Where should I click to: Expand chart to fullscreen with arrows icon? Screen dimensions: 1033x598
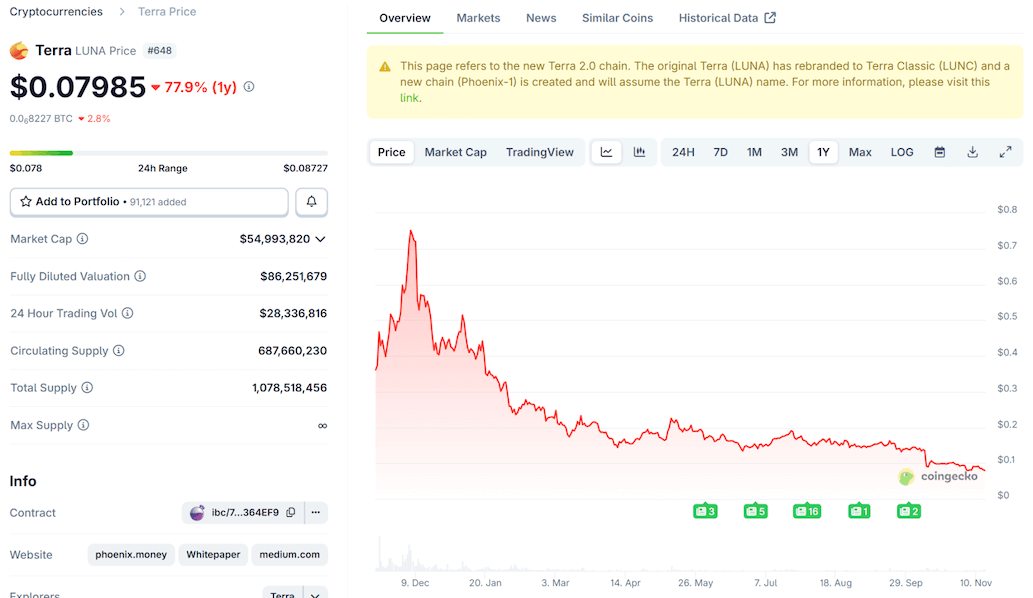coord(1005,151)
